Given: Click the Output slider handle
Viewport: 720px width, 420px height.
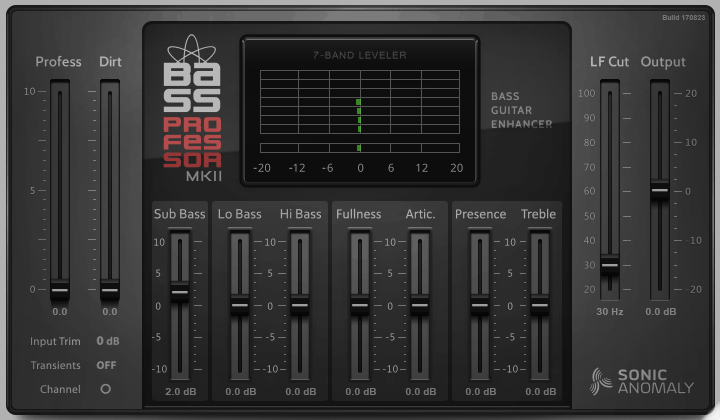Looking at the screenshot, I should coord(659,189).
